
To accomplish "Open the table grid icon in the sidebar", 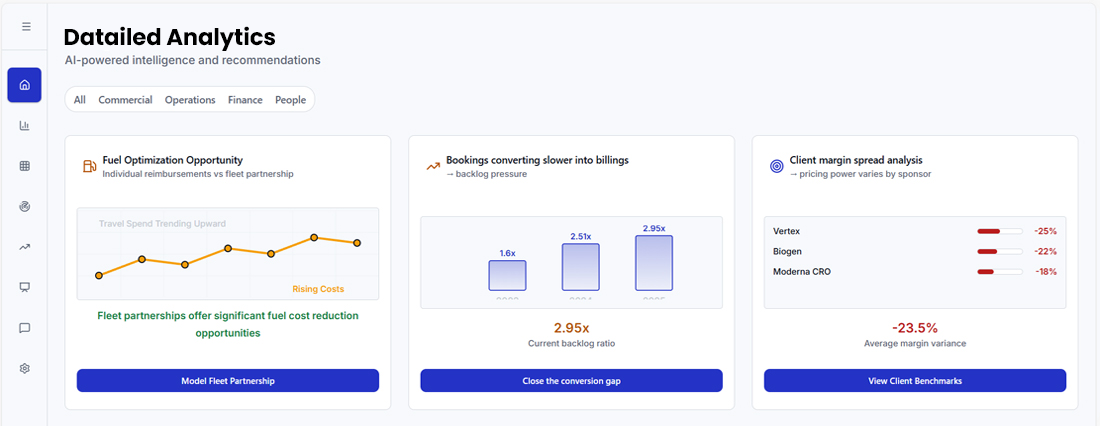I will pyautogui.click(x=25, y=166).
